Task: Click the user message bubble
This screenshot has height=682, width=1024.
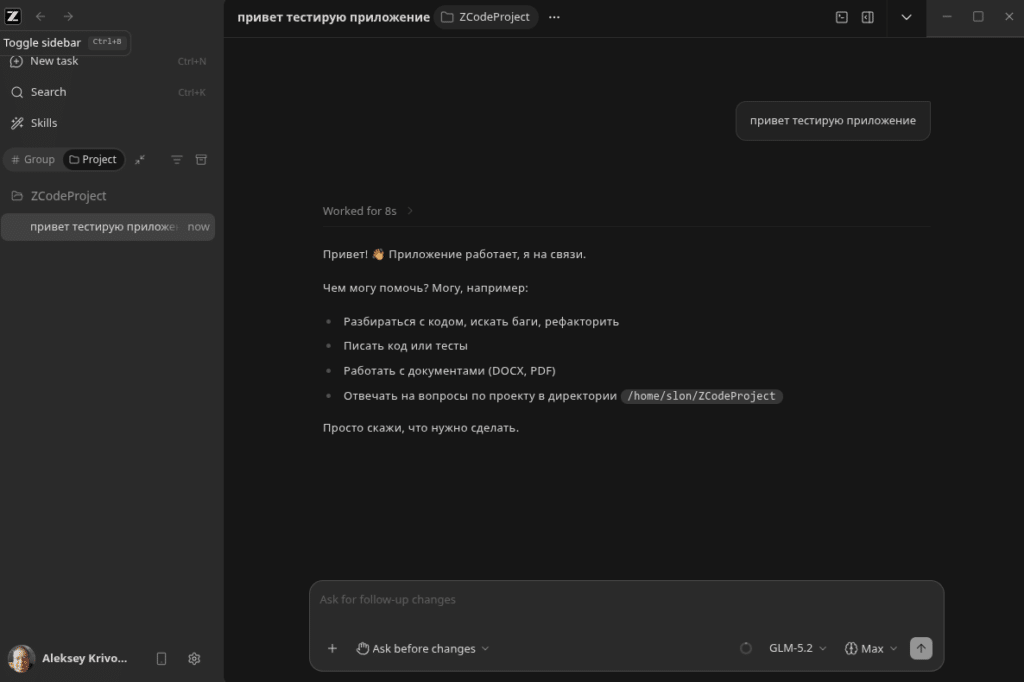Action: pos(833,121)
